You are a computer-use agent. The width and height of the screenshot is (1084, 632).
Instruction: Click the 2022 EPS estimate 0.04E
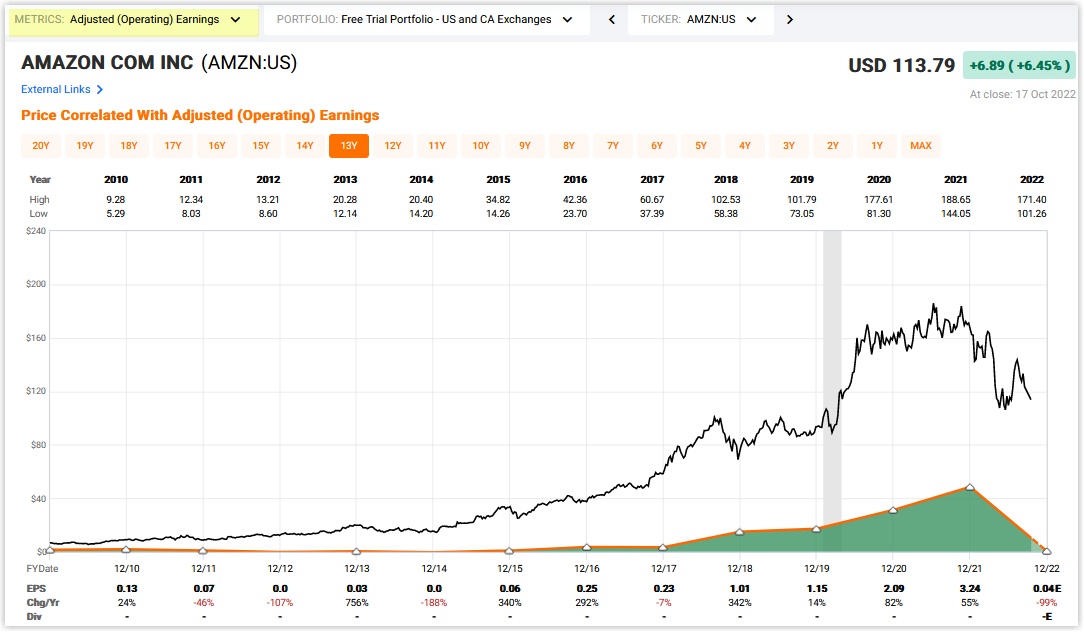tap(1047, 588)
